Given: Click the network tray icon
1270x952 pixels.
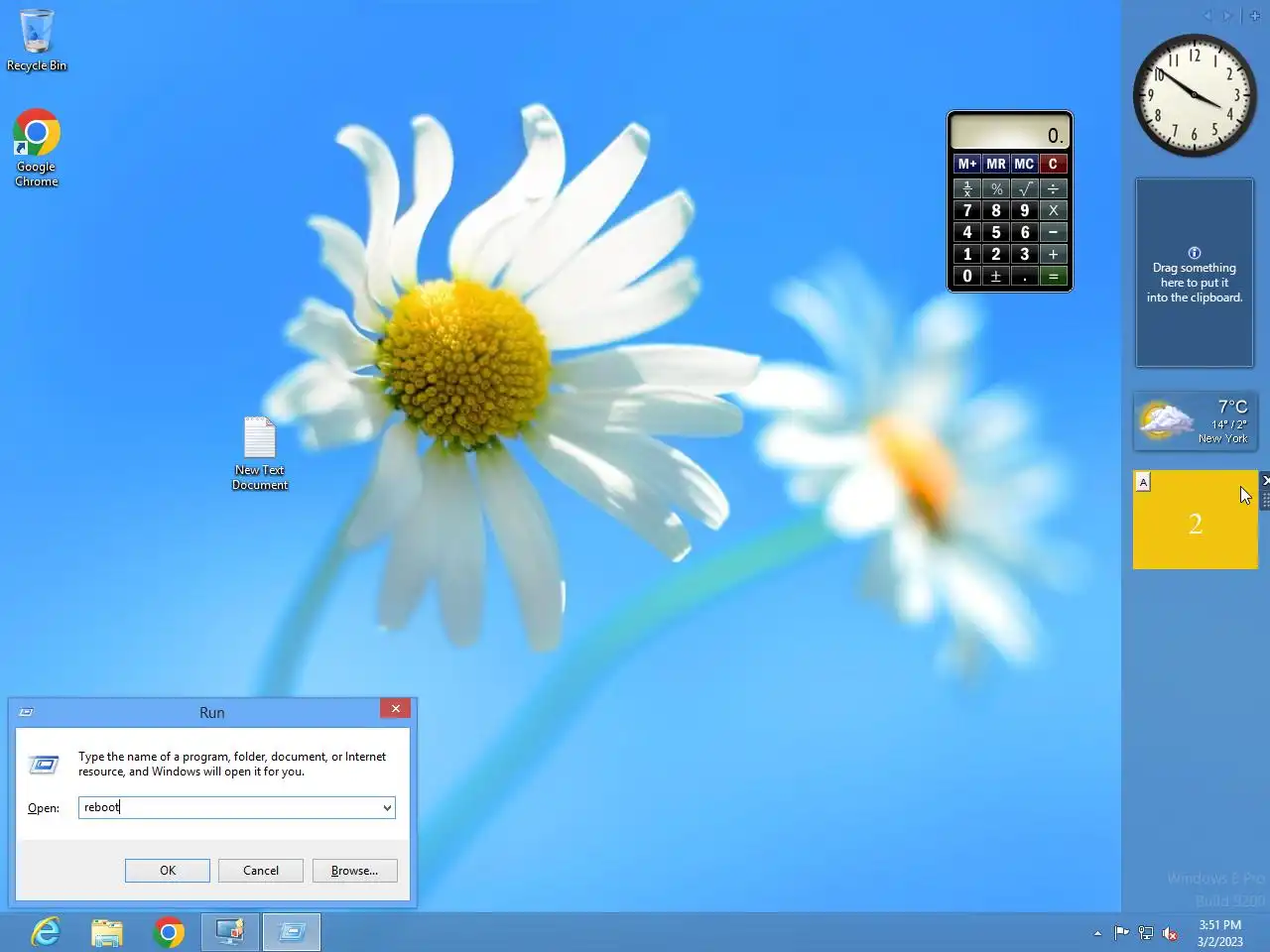Looking at the screenshot, I should [1146, 933].
